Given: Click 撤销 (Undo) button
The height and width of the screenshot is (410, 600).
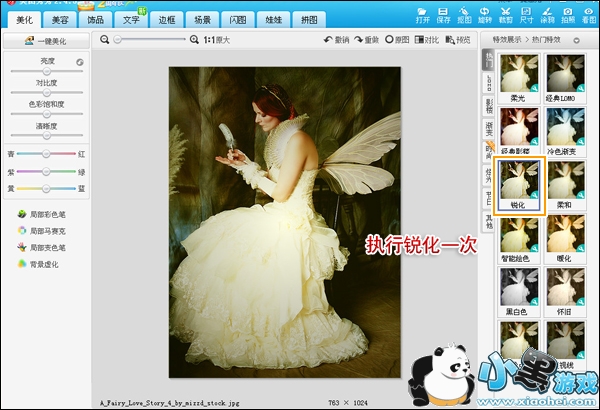Looking at the screenshot, I should coord(337,40).
